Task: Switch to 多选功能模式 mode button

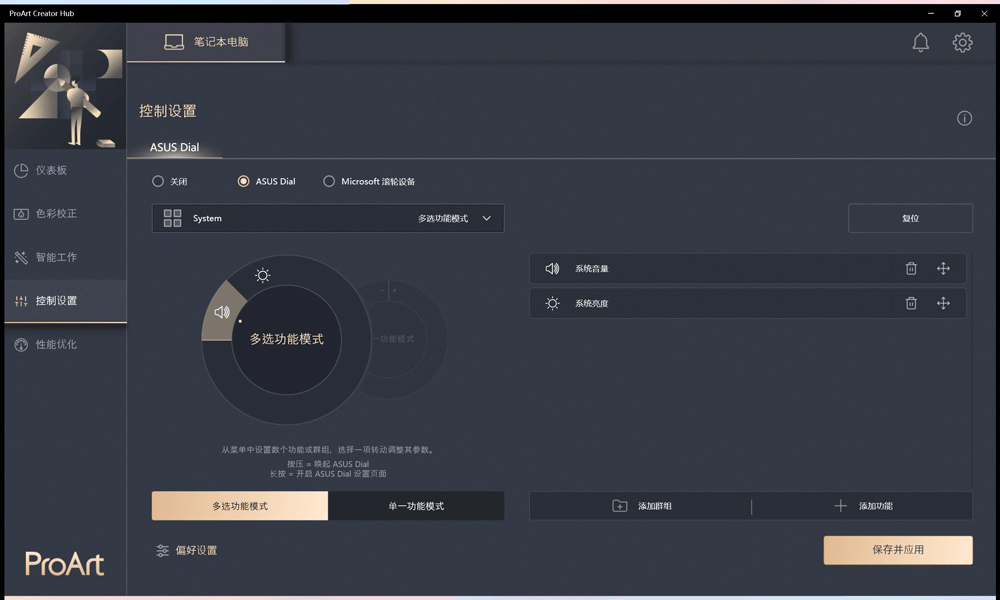Action: (x=240, y=506)
